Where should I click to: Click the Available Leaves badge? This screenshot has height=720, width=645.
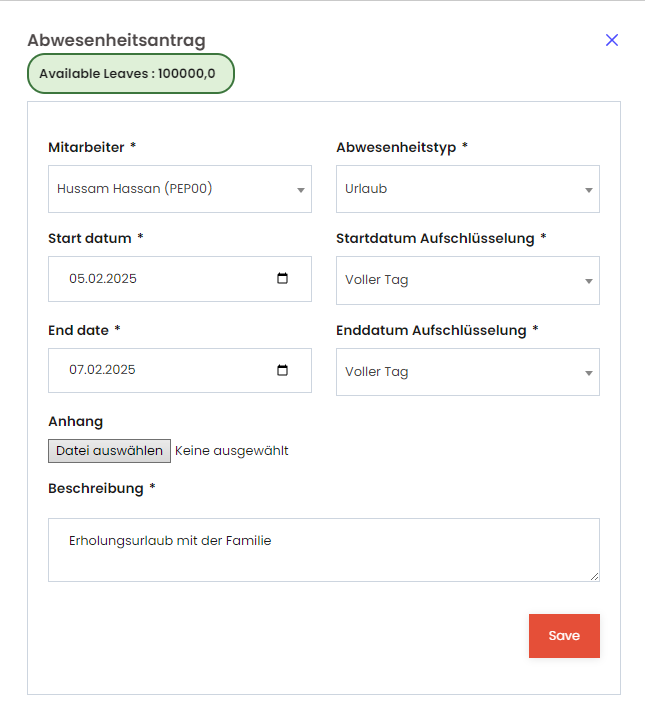[131, 73]
